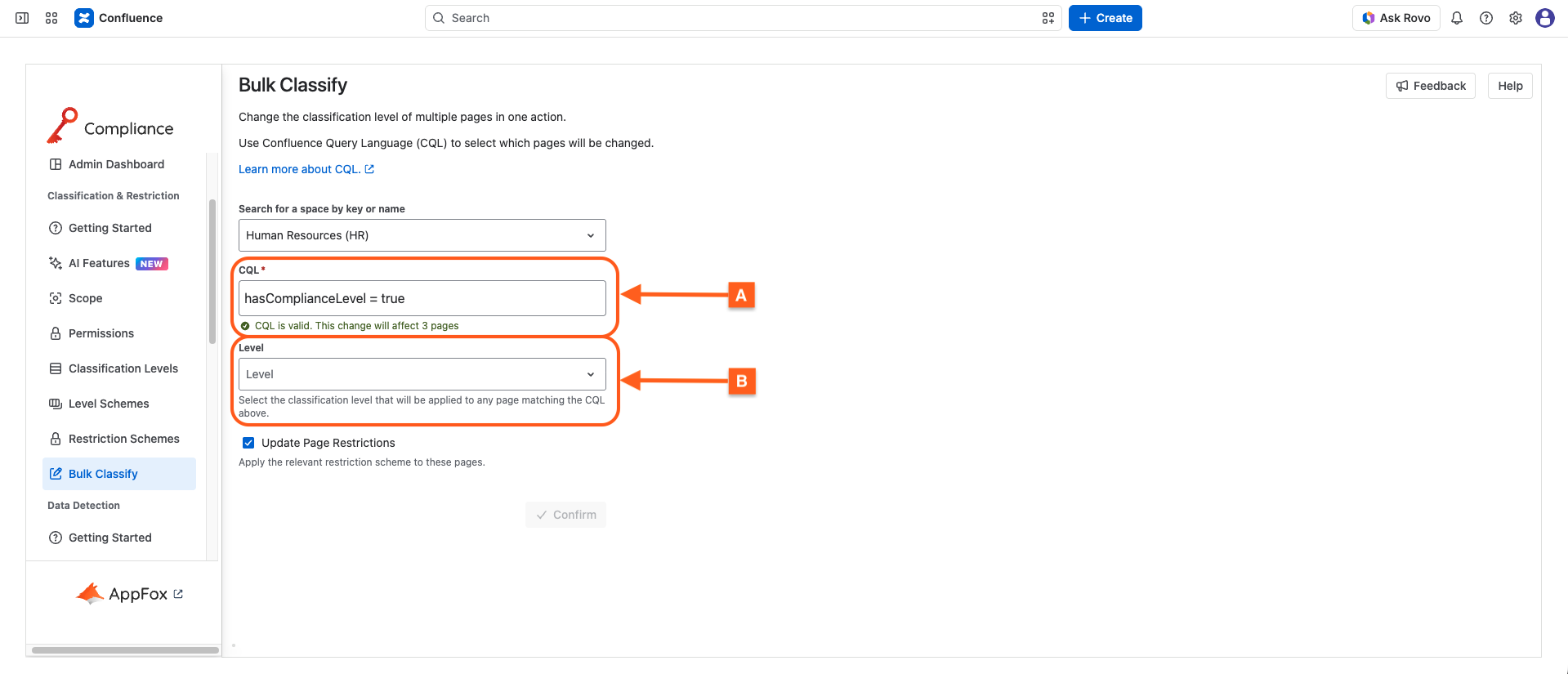The image size is (1568, 674).
Task: Open the Learn more about CQL link
Action: pos(306,169)
